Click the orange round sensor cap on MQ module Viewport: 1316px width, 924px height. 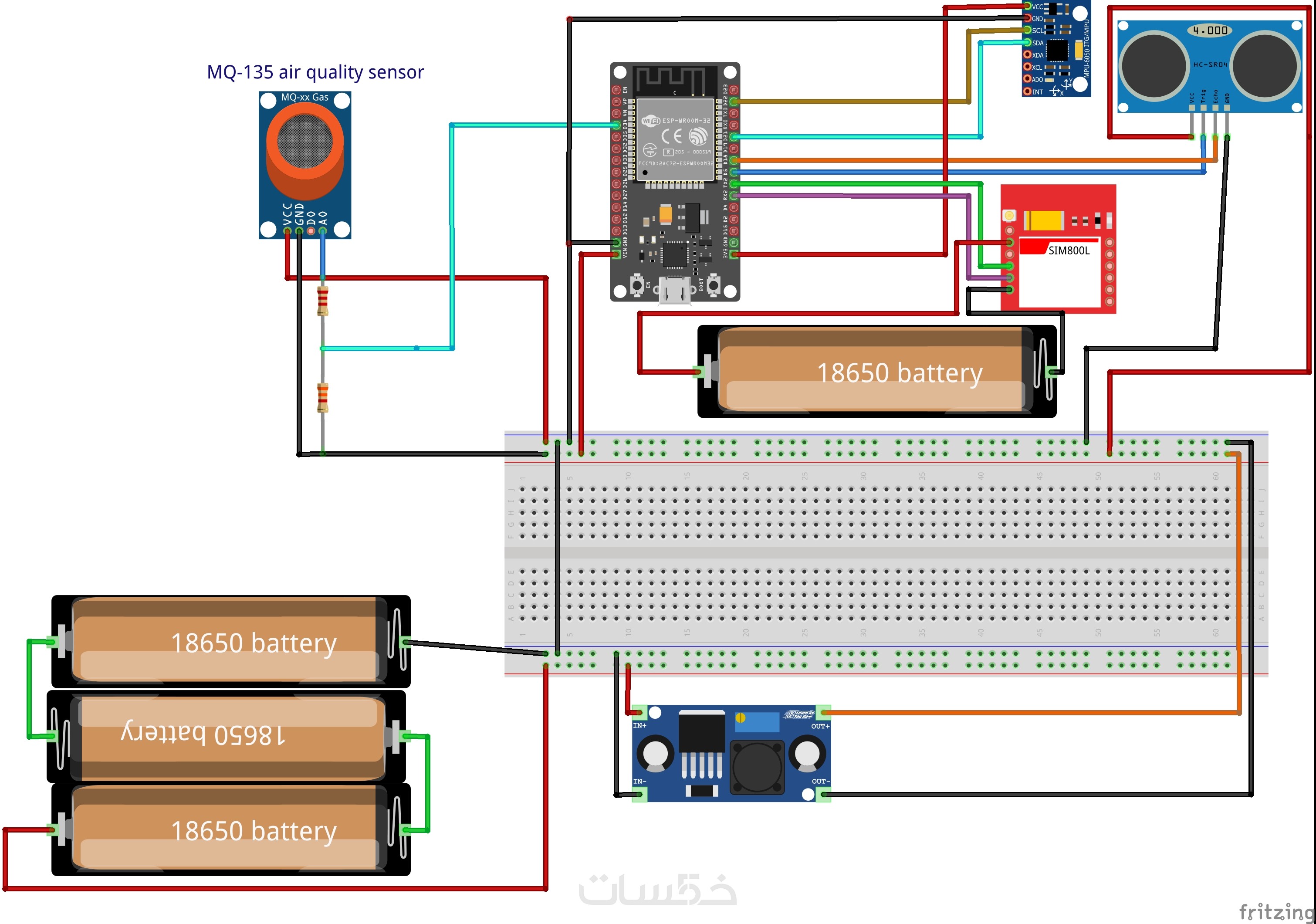(x=305, y=151)
